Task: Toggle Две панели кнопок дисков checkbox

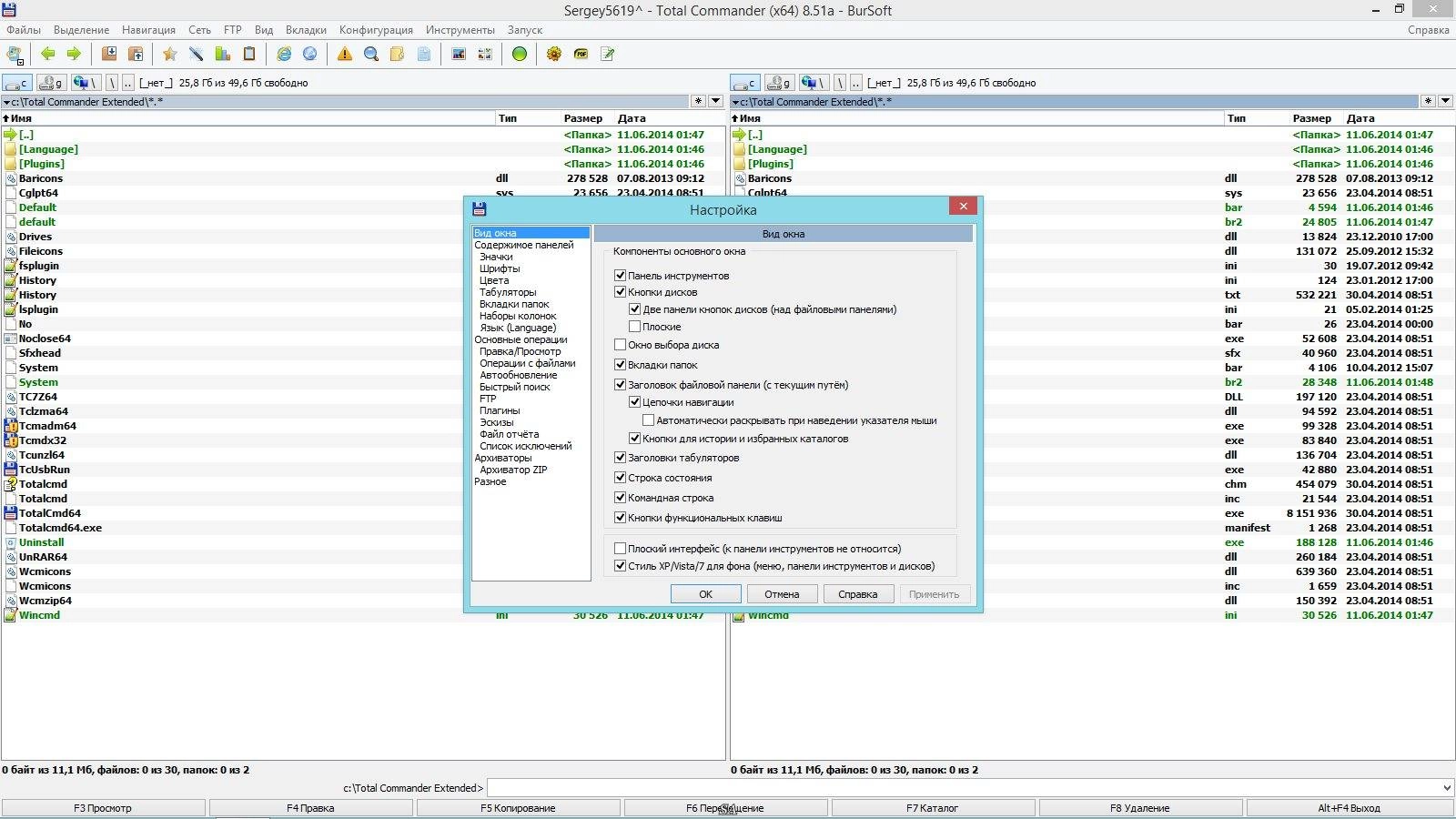Action: point(635,309)
